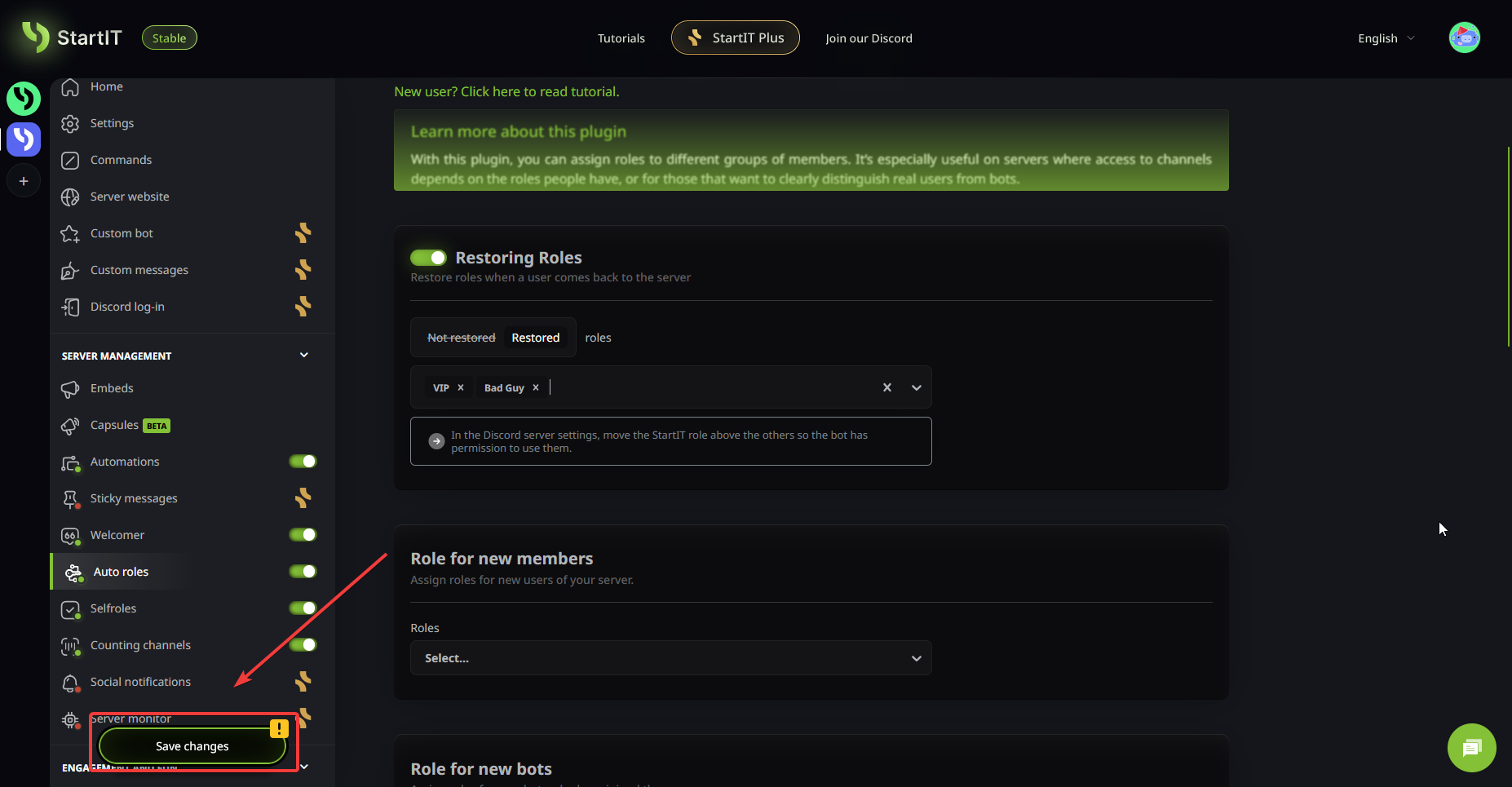Image resolution: width=1512 pixels, height=787 pixels.
Task: Open the live chat widget
Action: 1471,747
